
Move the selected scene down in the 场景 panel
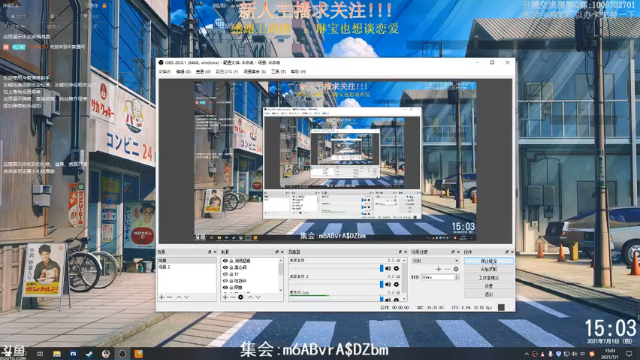tap(187, 297)
